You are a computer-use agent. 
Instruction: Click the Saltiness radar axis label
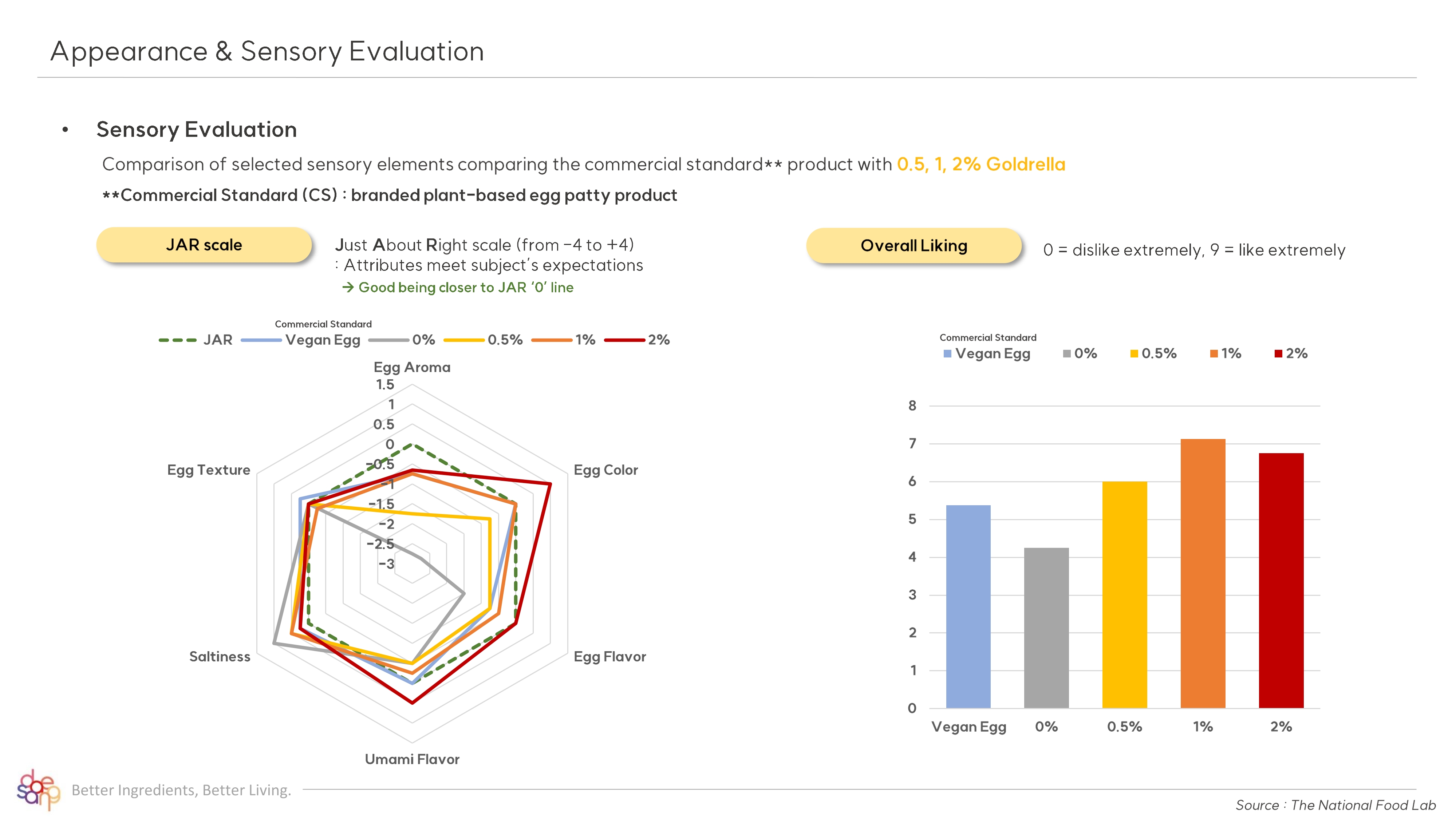click(219, 657)
